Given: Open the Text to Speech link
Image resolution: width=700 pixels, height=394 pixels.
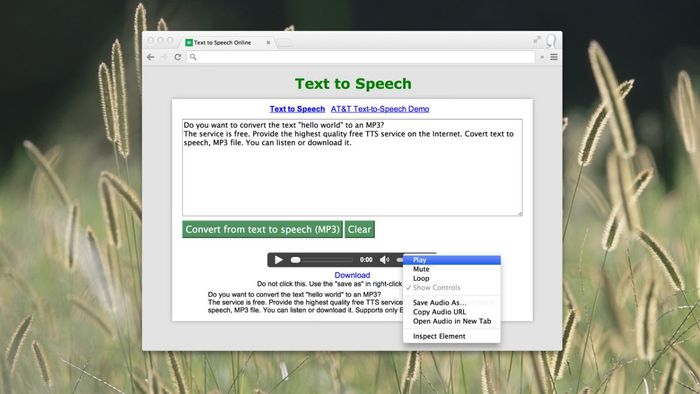Looking at the screenshot, I should click(297, 109).
